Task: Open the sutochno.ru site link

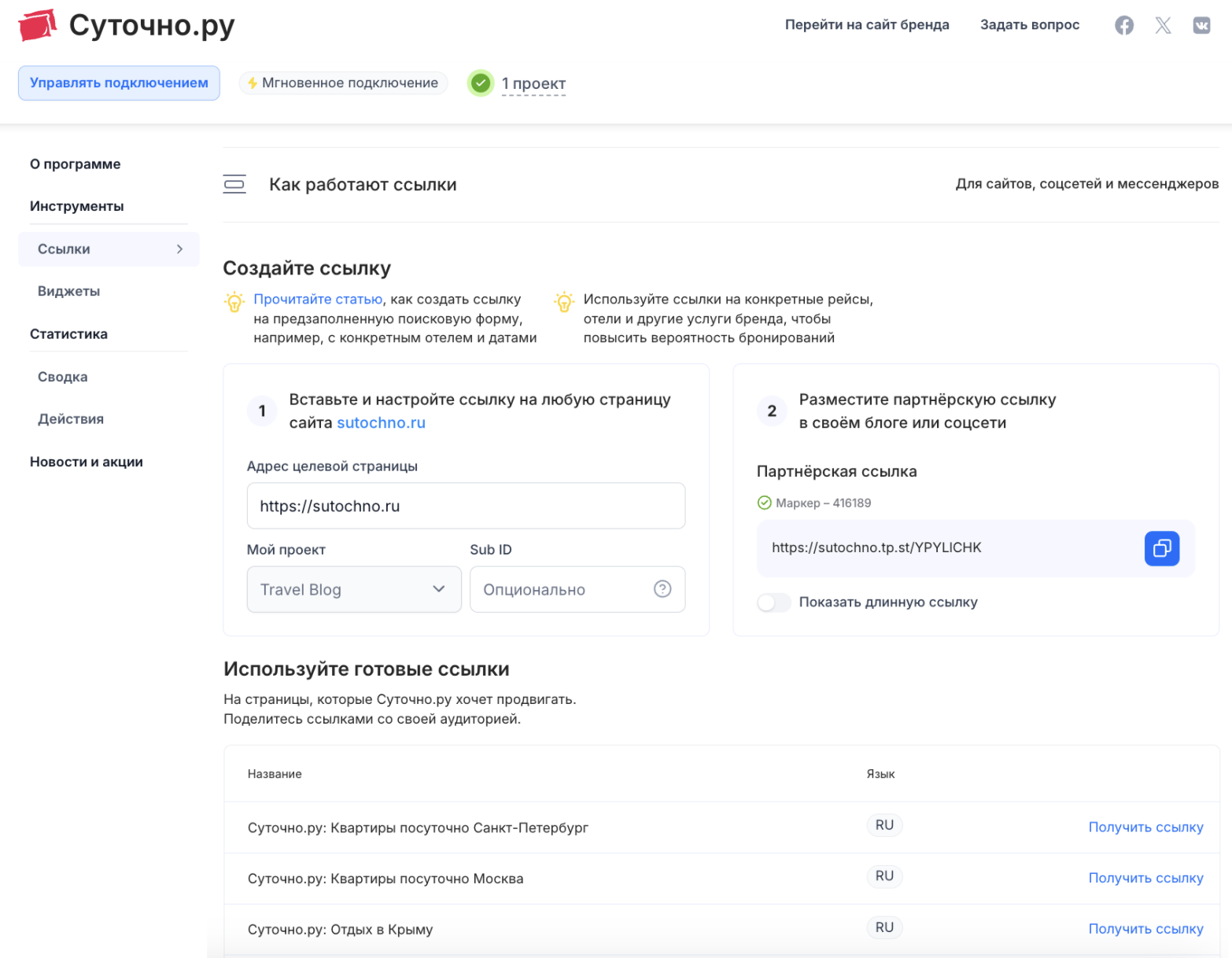Action: click(x=382, y=422)
